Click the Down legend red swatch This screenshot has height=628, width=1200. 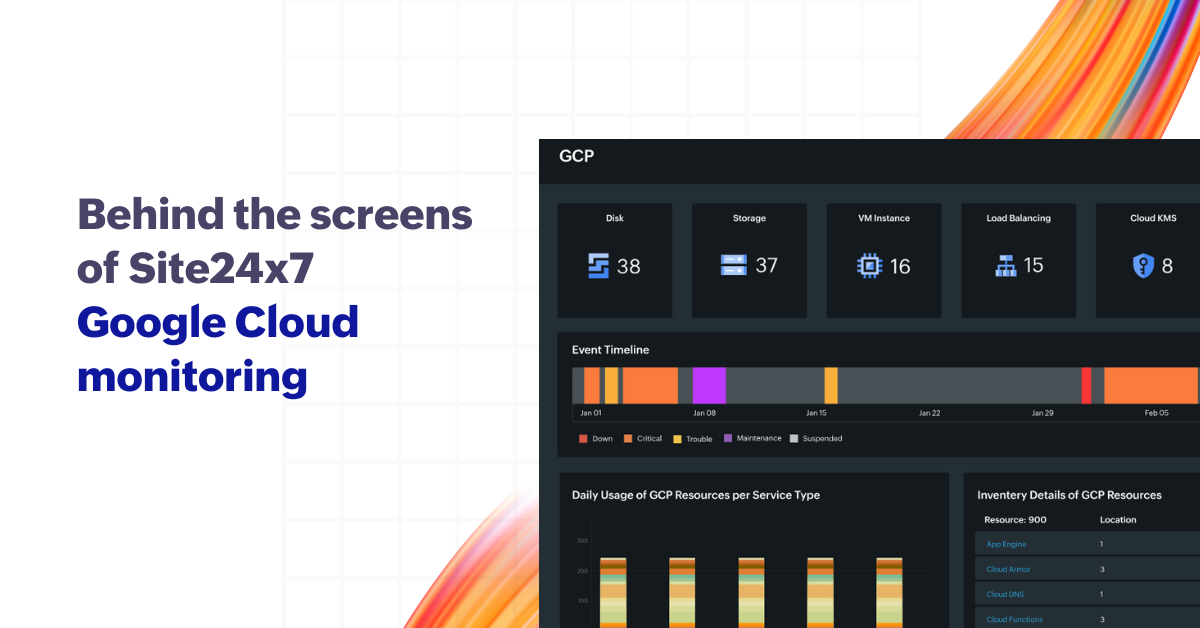click(583, 438)
